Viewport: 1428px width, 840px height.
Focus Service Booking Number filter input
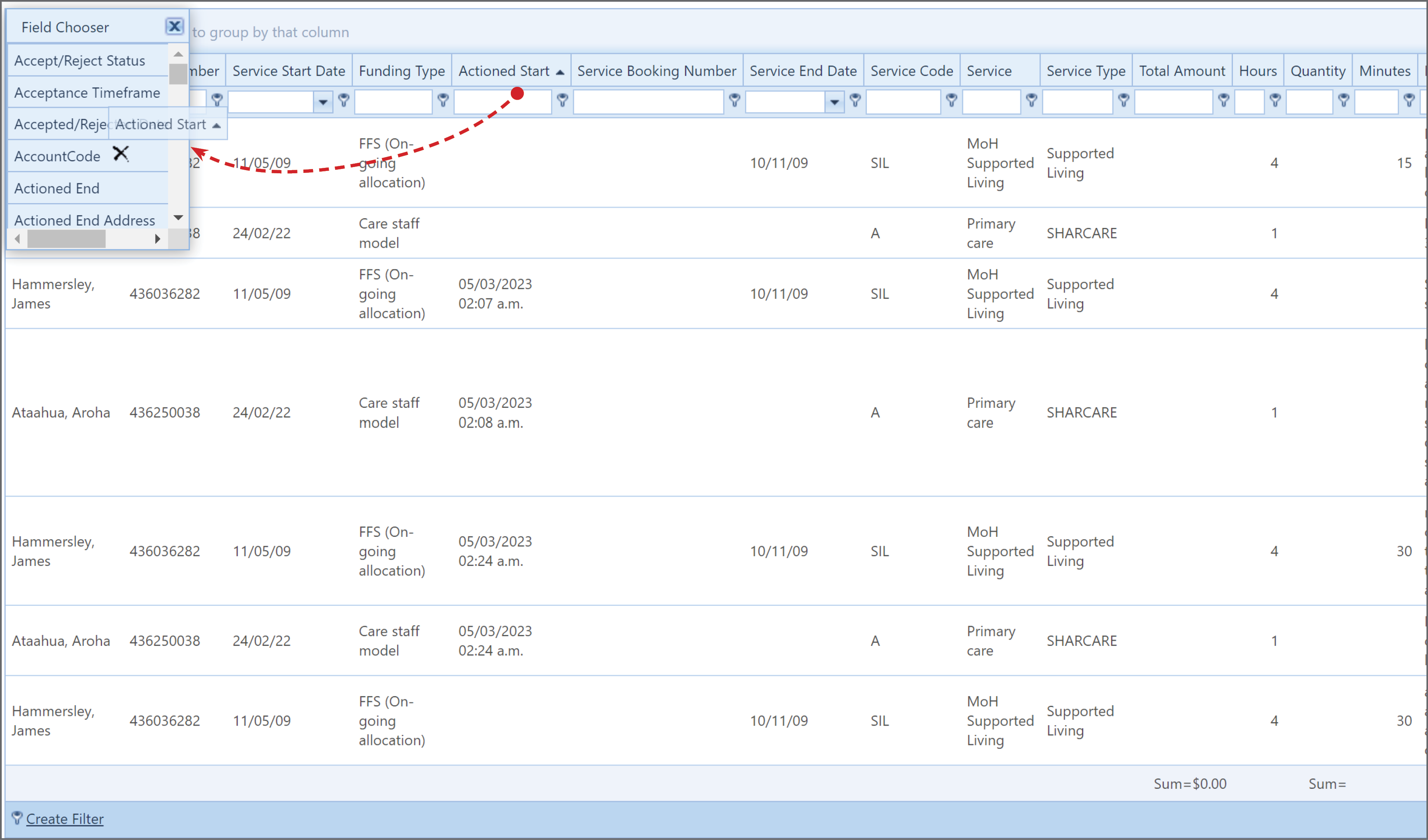click(648, 102)
